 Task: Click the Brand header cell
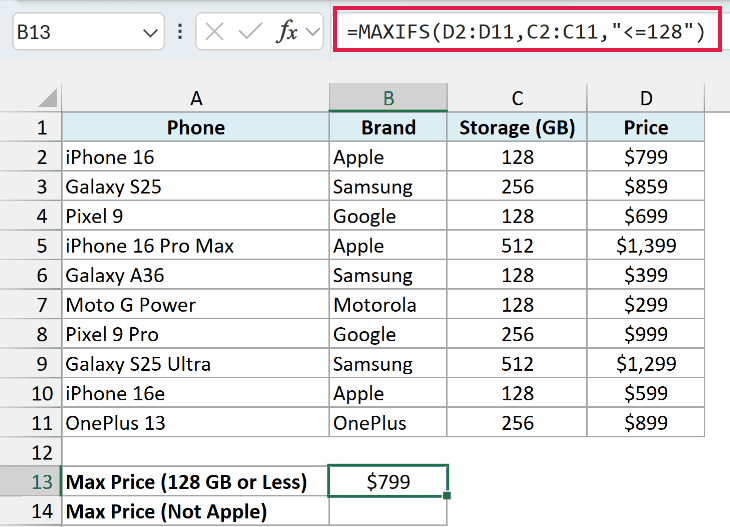click(388, 127)
